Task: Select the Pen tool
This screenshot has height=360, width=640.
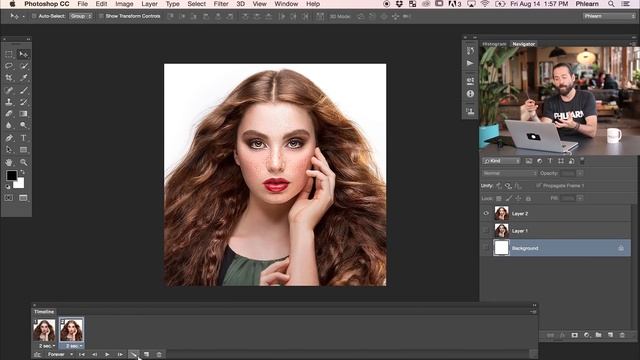Action: coord(9,138)
